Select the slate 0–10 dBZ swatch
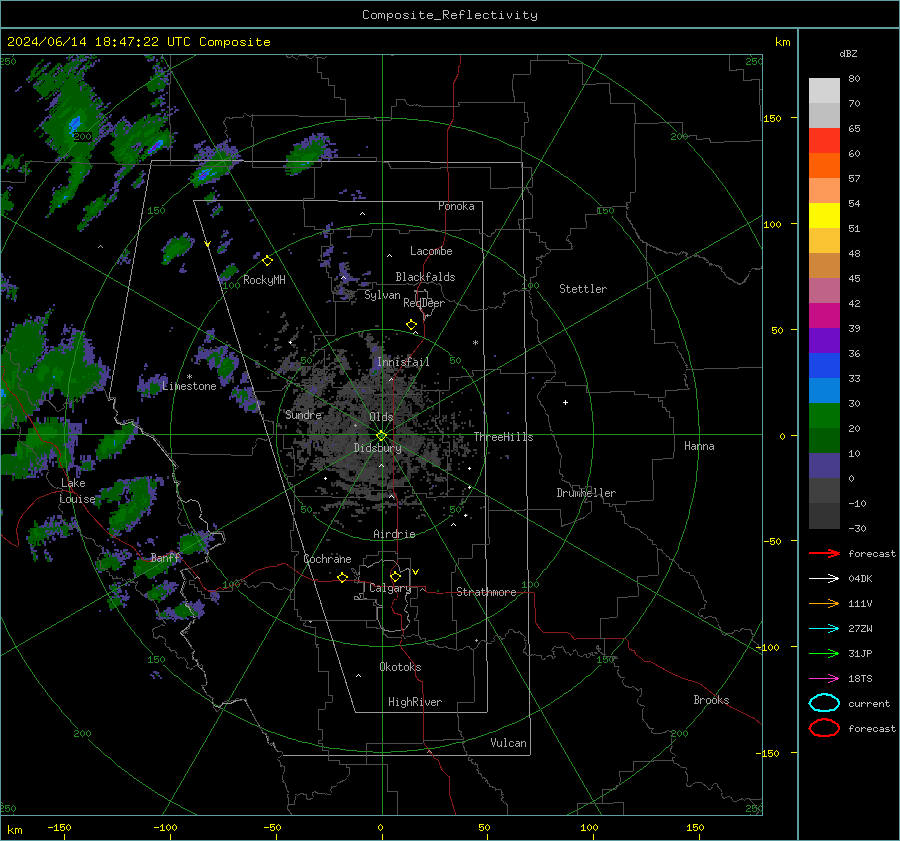 824,466
